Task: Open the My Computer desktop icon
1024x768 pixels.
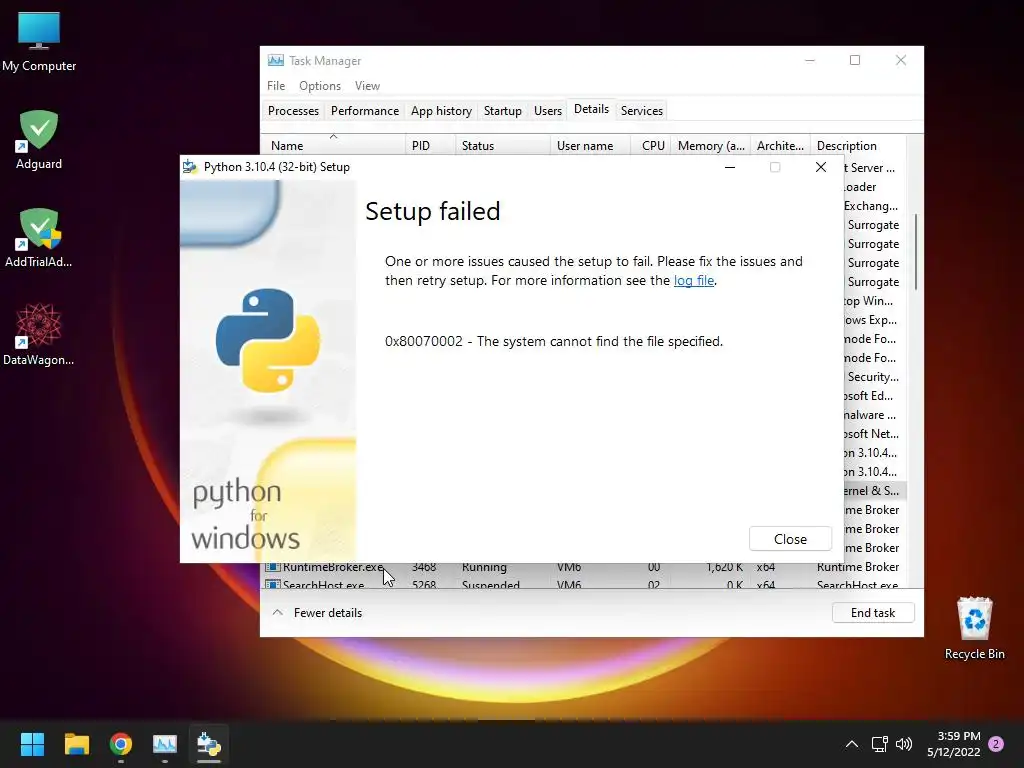Action: point(39,42)
